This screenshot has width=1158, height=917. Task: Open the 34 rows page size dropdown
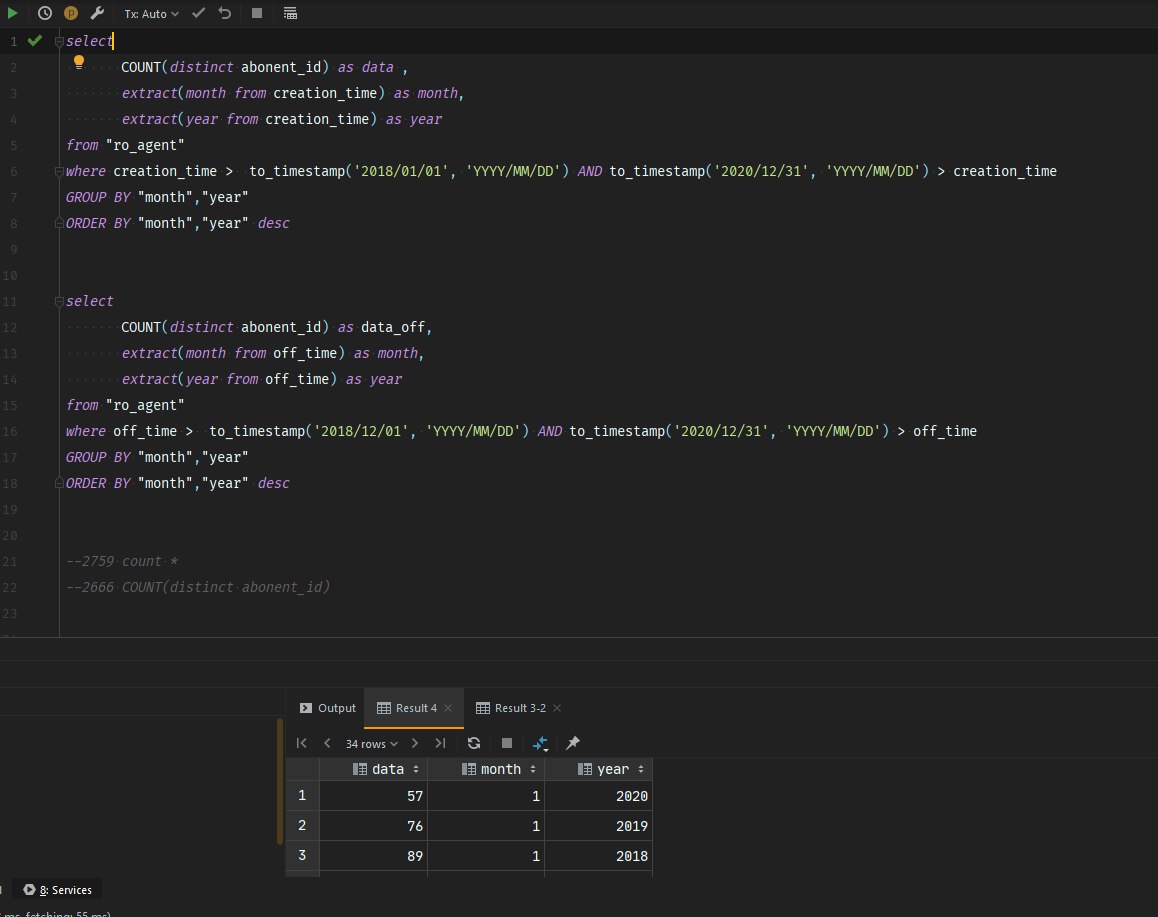(371, 744)
